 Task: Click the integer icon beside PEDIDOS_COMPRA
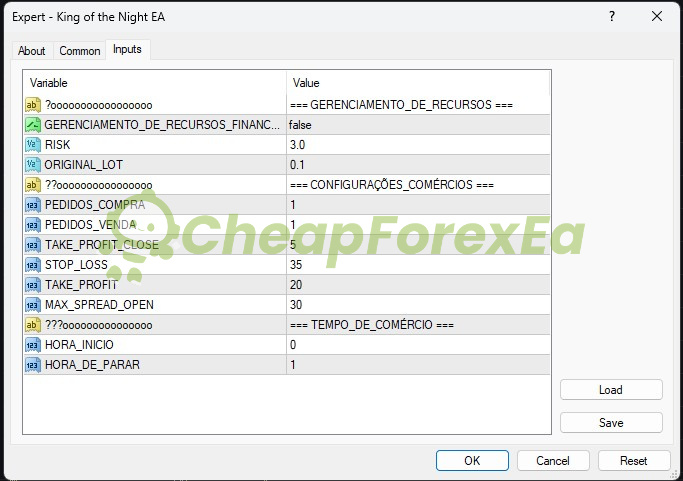point(32,205)
